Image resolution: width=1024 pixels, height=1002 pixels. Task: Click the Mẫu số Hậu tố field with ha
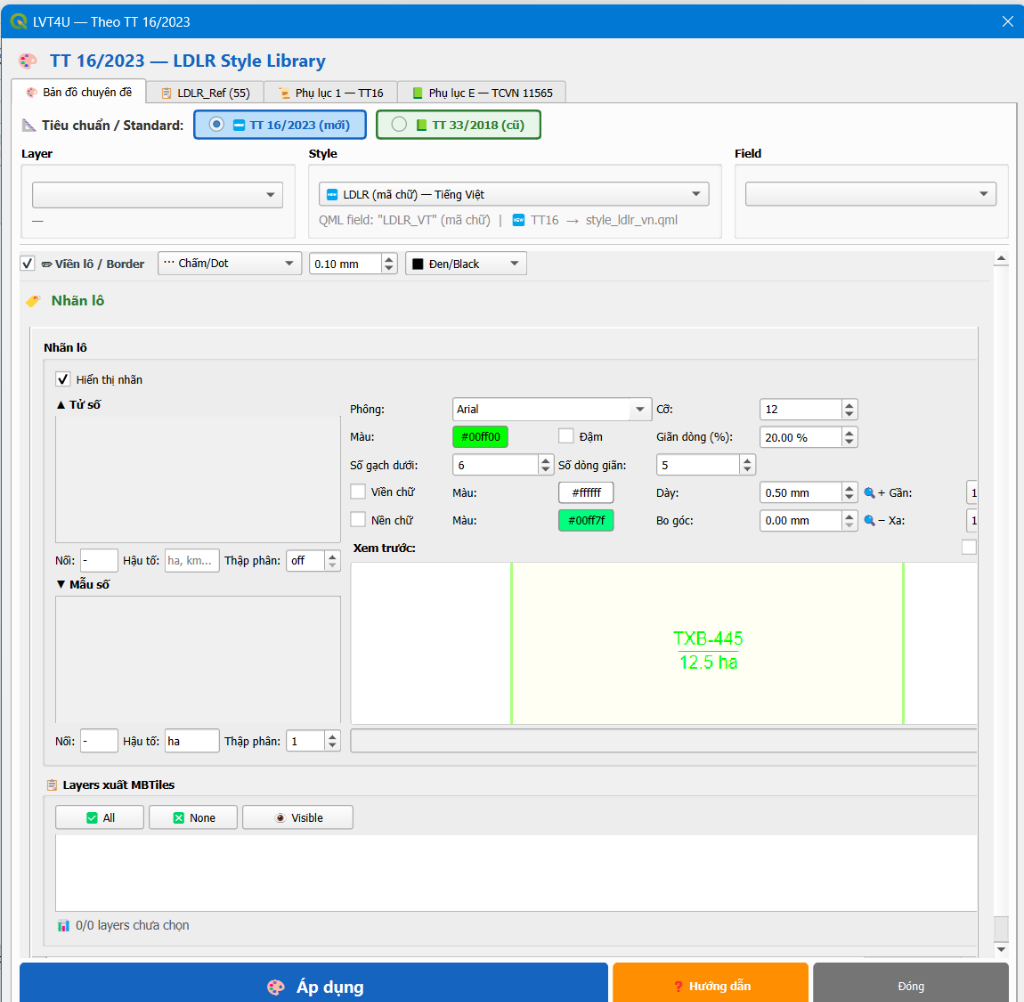coord(192,741)
